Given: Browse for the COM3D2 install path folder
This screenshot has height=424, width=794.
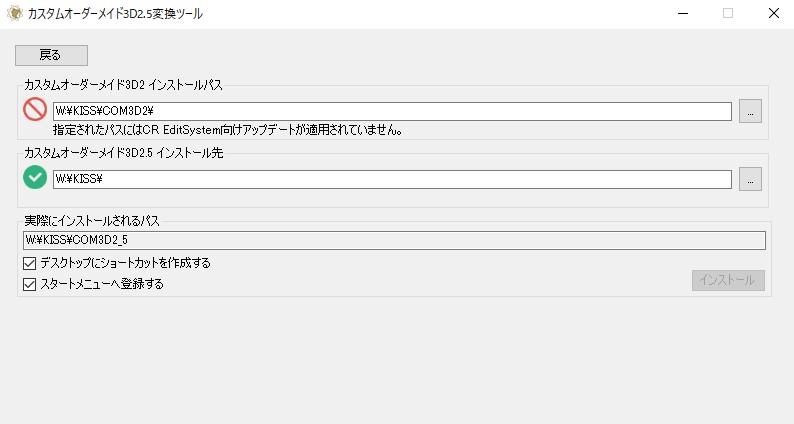Looking at the screenshot, I should [x=750, y=111].
